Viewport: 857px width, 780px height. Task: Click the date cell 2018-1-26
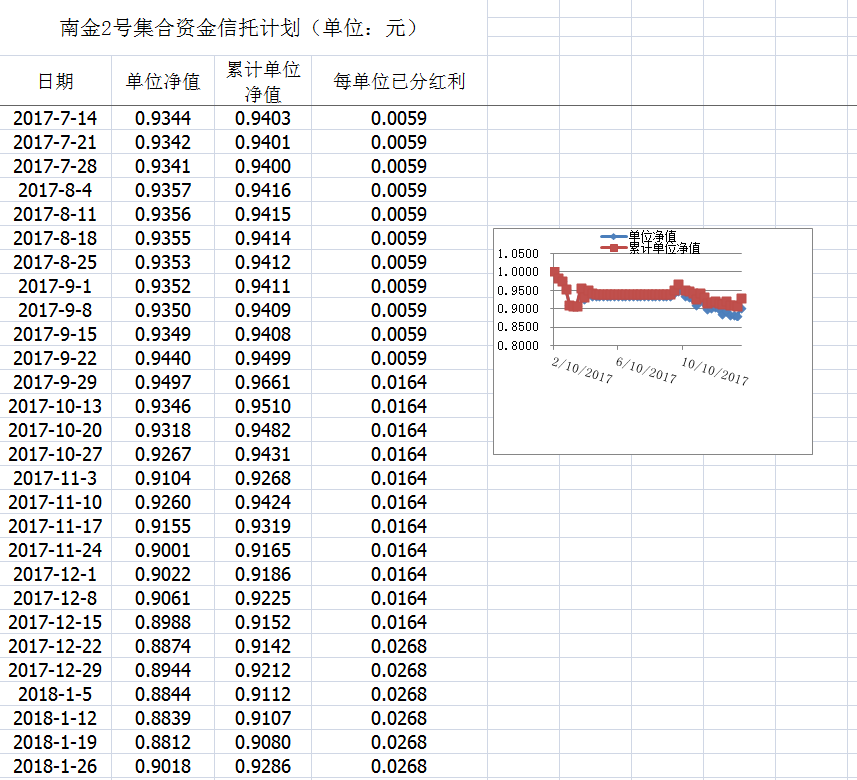[55, 766]
